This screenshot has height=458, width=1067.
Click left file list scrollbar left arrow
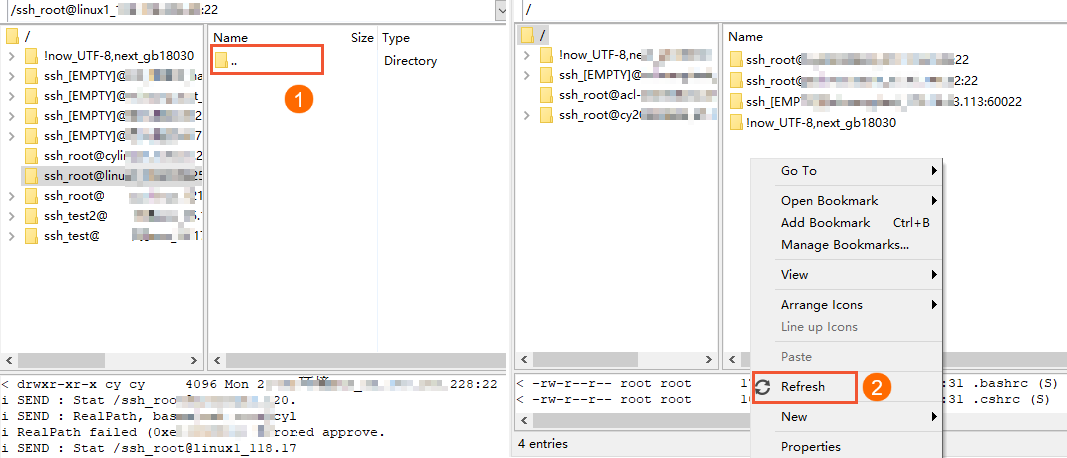(218, 360)
